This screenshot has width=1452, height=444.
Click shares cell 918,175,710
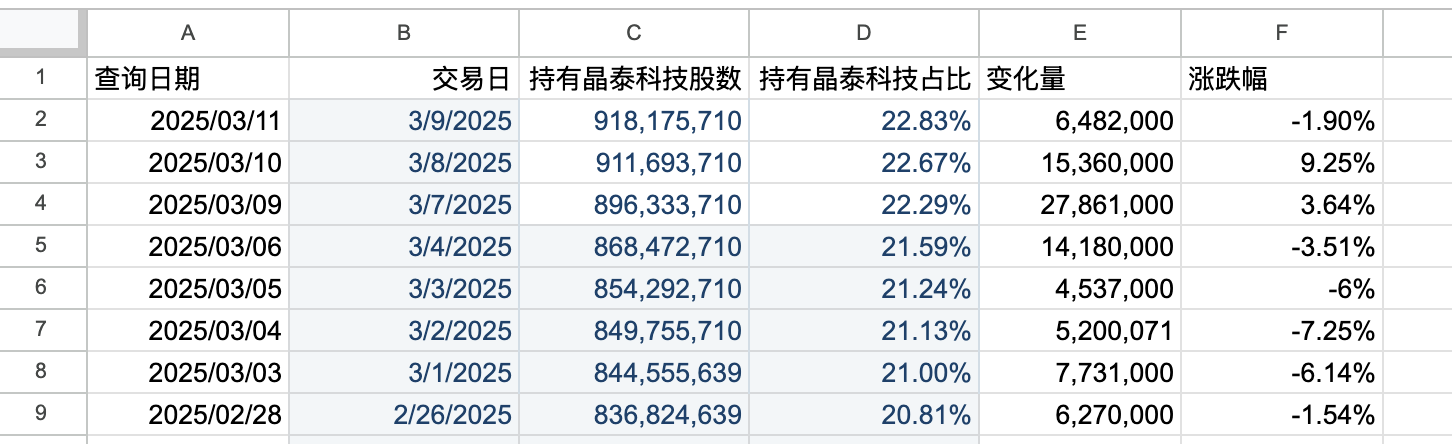point(633,120)
